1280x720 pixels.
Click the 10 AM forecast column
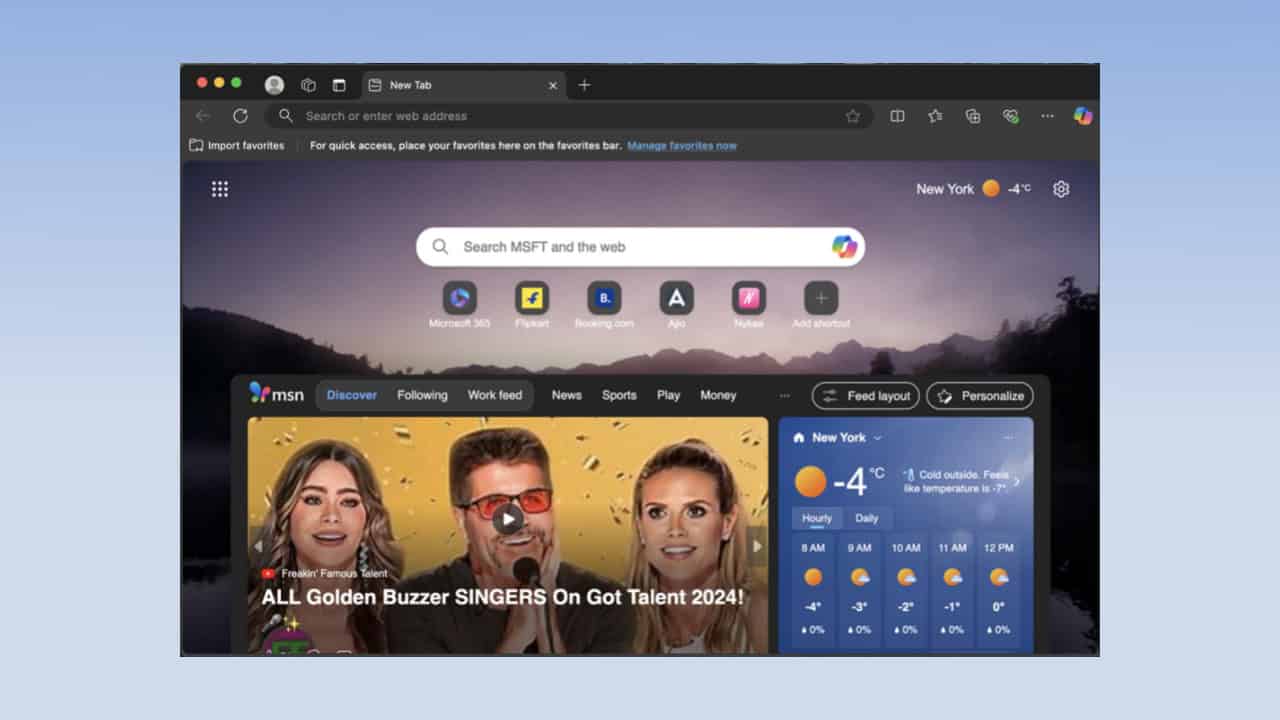point(906,589)
